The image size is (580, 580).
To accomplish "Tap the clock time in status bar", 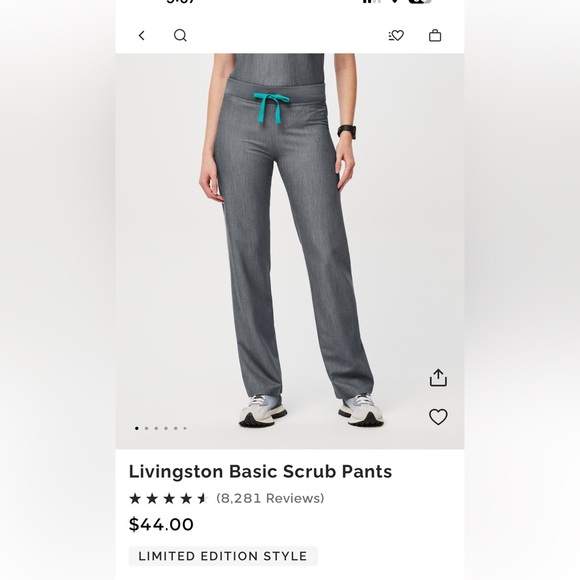I will point(181,1).
